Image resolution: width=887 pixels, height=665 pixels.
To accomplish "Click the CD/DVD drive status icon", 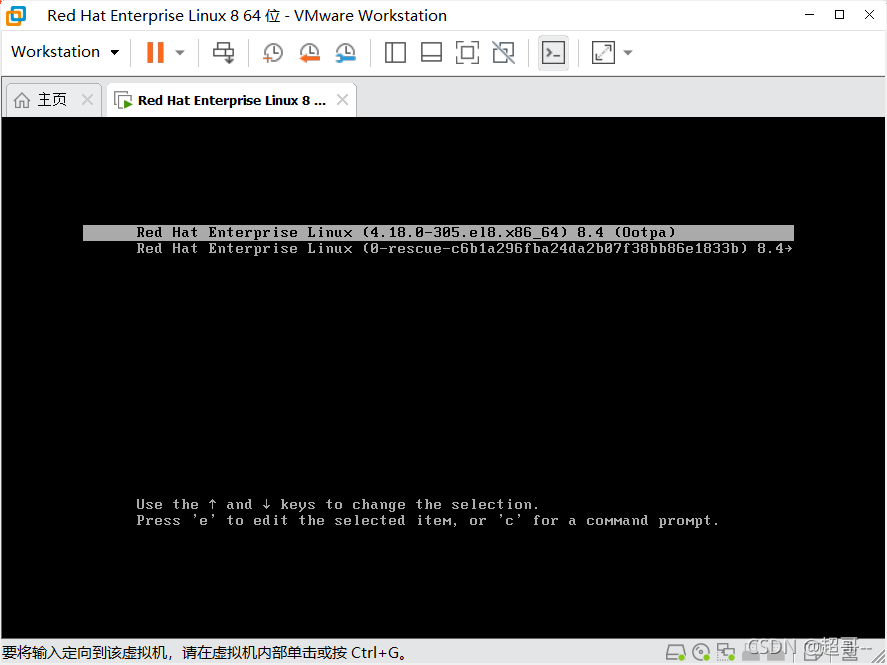I will click(x=701, y=653).
